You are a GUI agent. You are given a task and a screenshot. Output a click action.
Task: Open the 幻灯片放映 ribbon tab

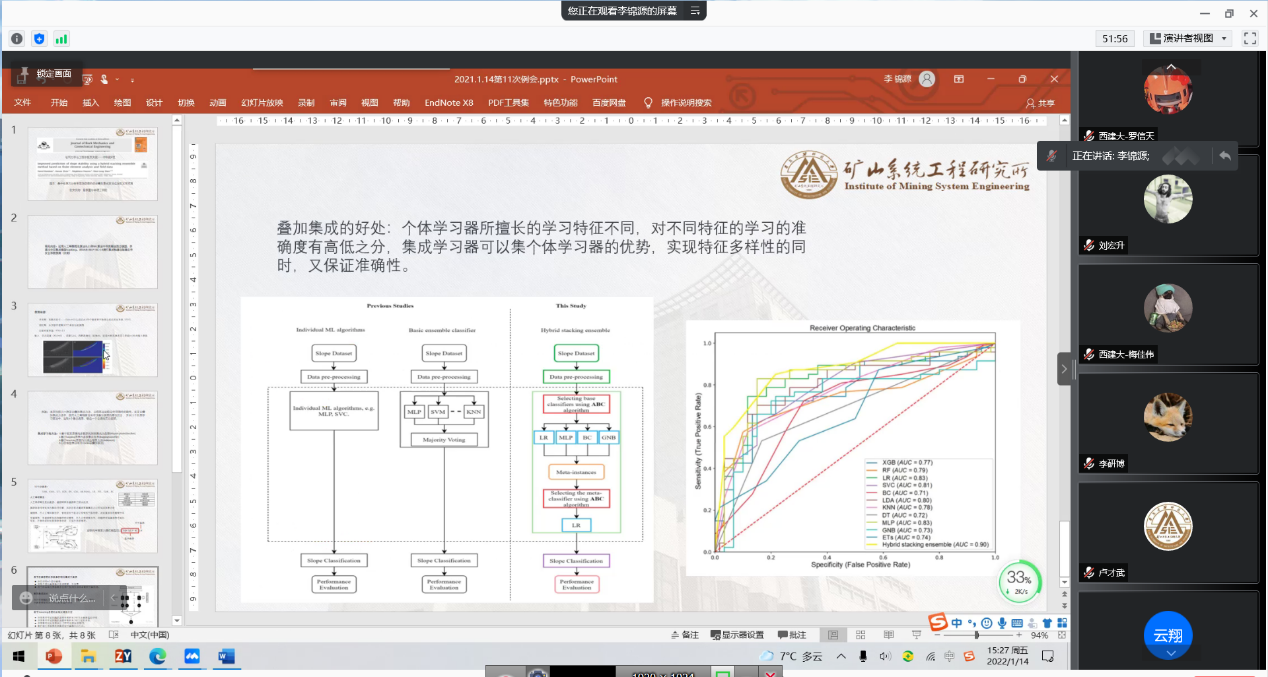click(262, 102)
